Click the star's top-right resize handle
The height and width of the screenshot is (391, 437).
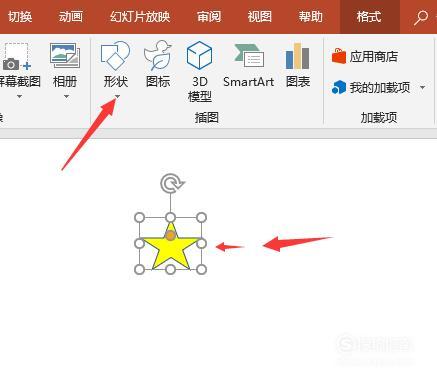pos(201,218)
